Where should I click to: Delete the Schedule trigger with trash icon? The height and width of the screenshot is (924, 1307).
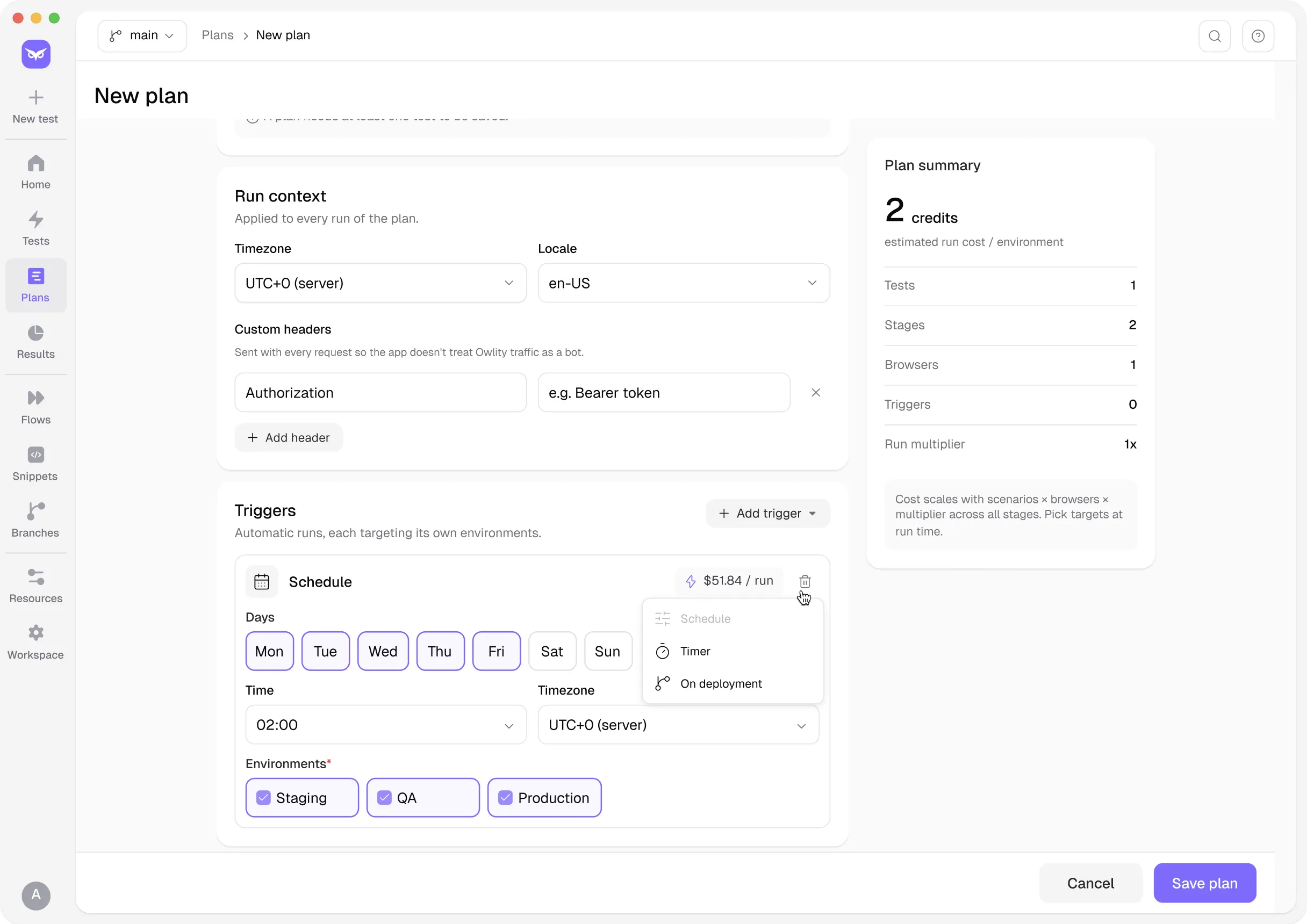805,581
